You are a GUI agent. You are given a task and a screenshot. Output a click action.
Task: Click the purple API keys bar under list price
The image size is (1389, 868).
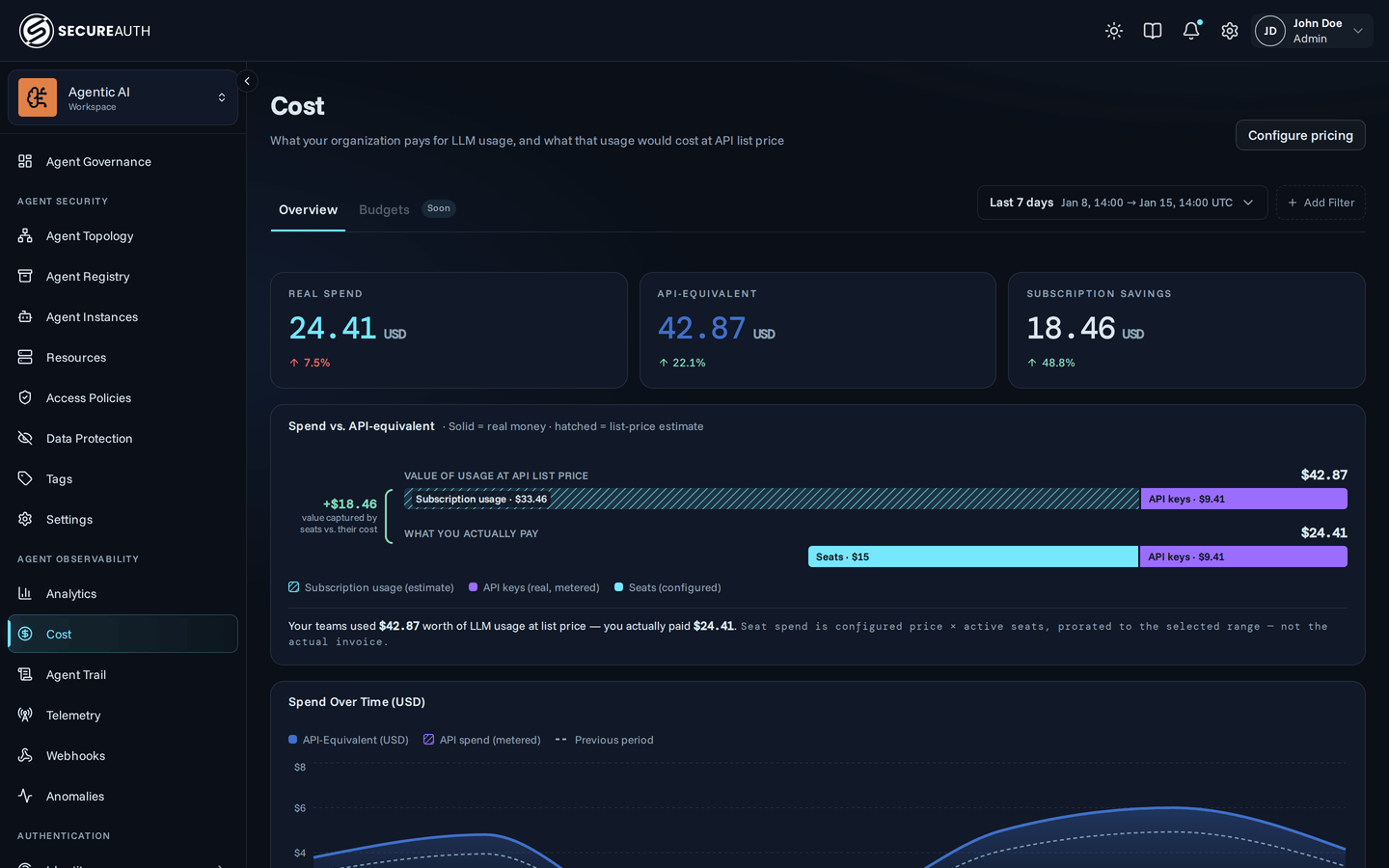[x=1244, y=499]
